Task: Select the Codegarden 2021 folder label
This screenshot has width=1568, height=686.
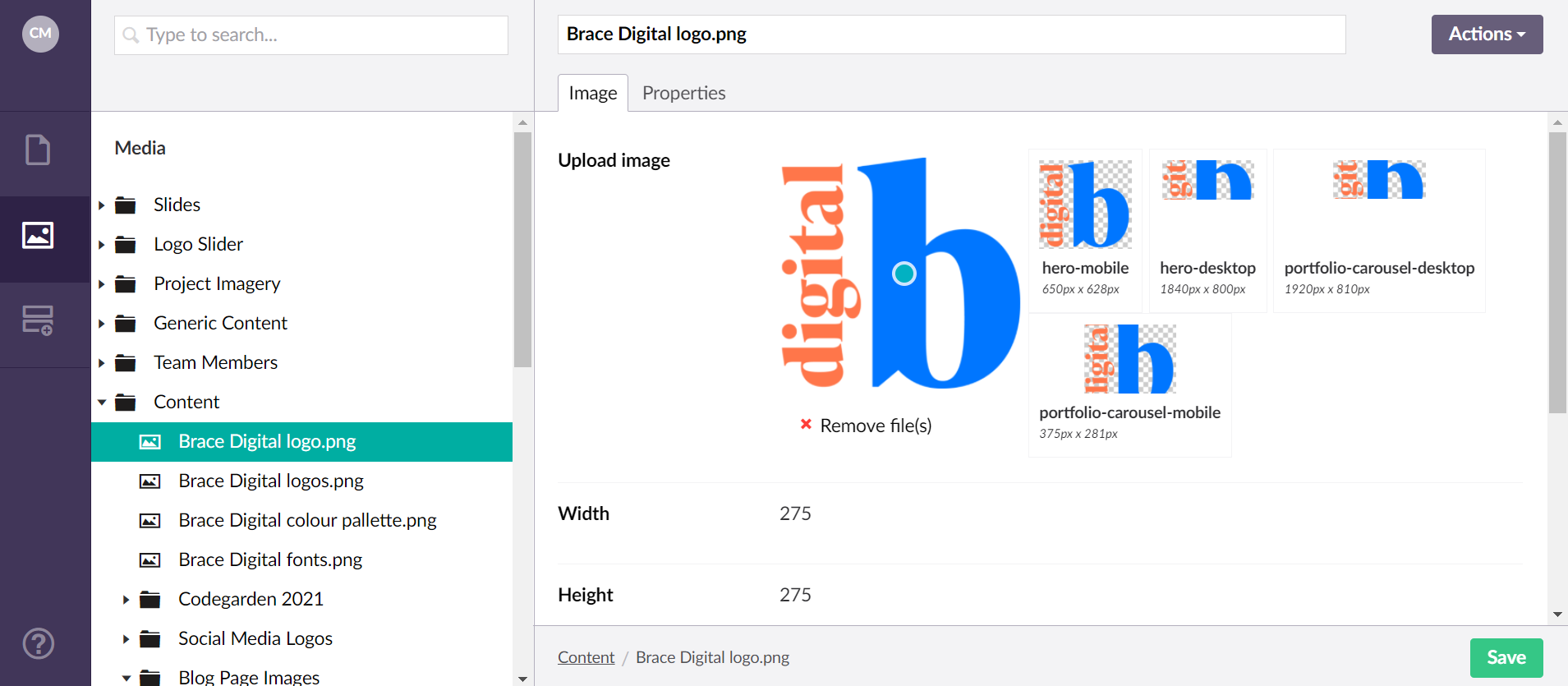Action: point(251,599)
